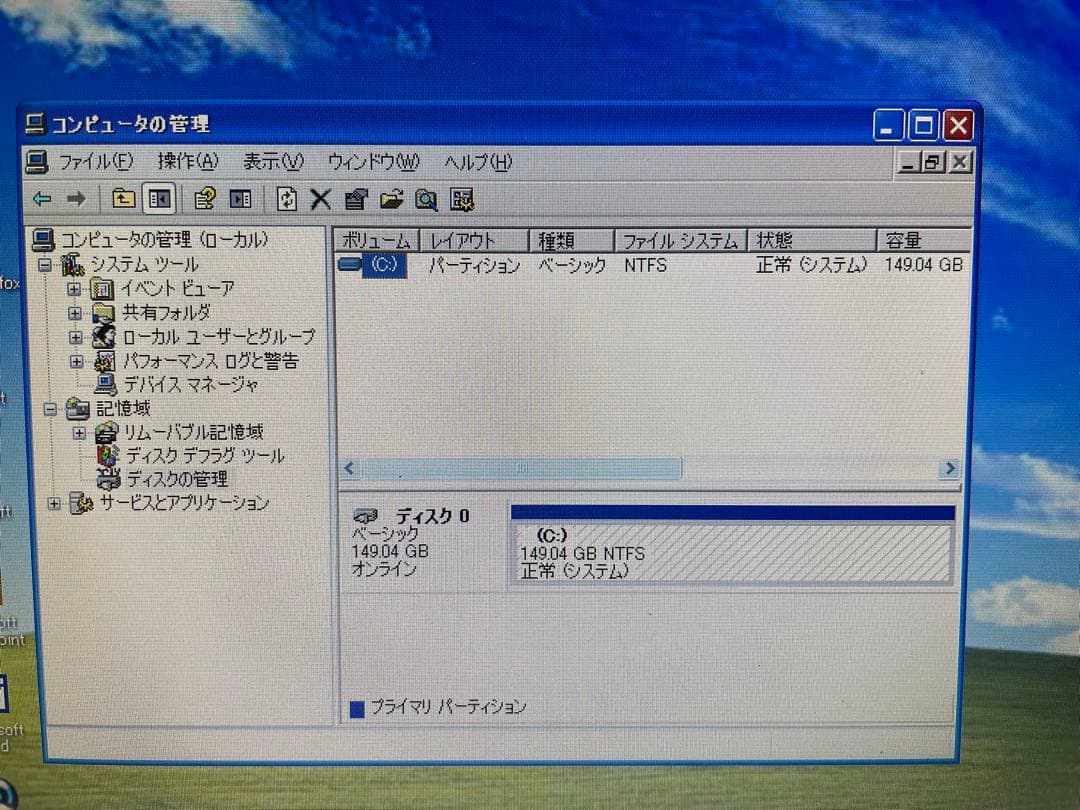
Task: Toggle the show/hide console tree icon
Action: click(x=158, y=199)
